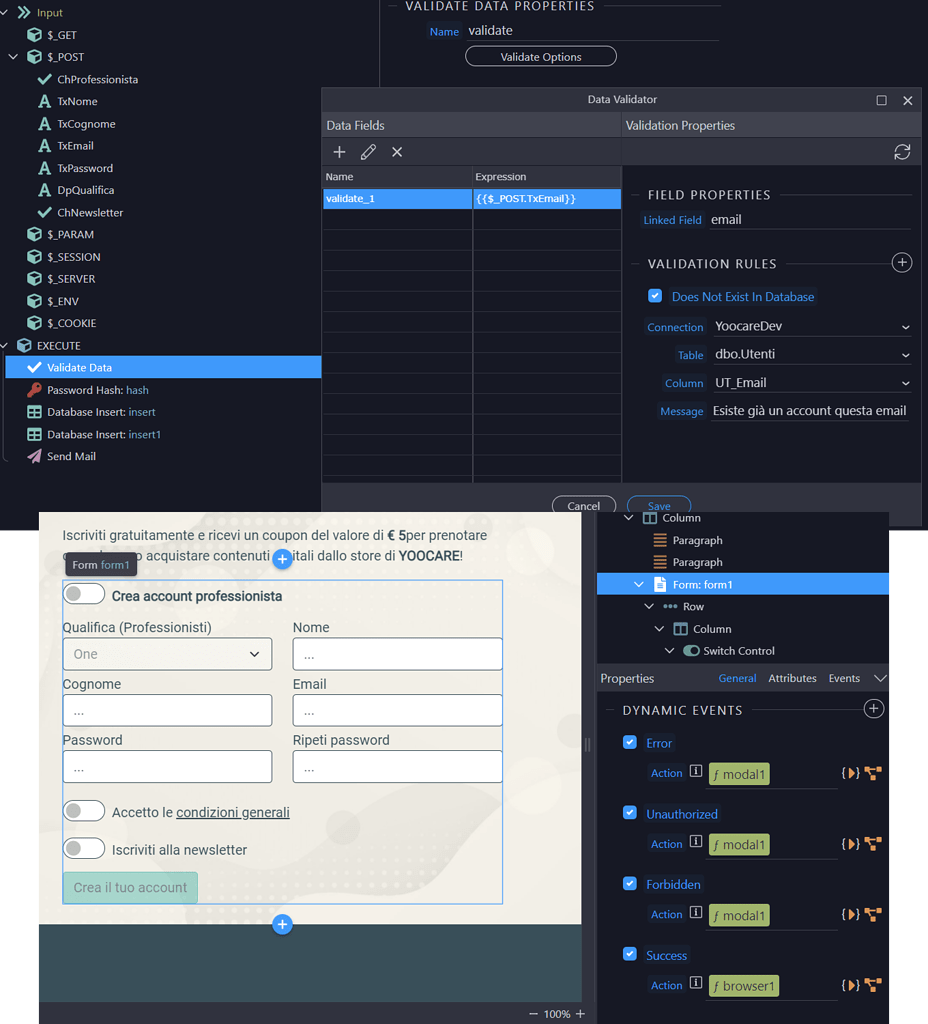Click the pencil edit field icon
Image resolution: width=928 pixels, height=1024 pixels.
pyautogui.click(x=368, y=152)
